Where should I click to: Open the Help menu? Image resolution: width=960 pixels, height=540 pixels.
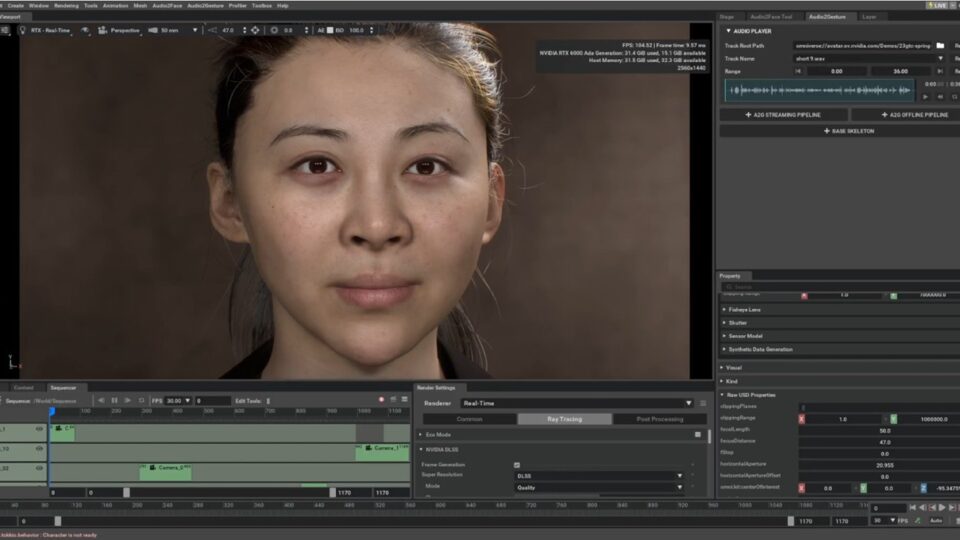(x=282, y=6)
